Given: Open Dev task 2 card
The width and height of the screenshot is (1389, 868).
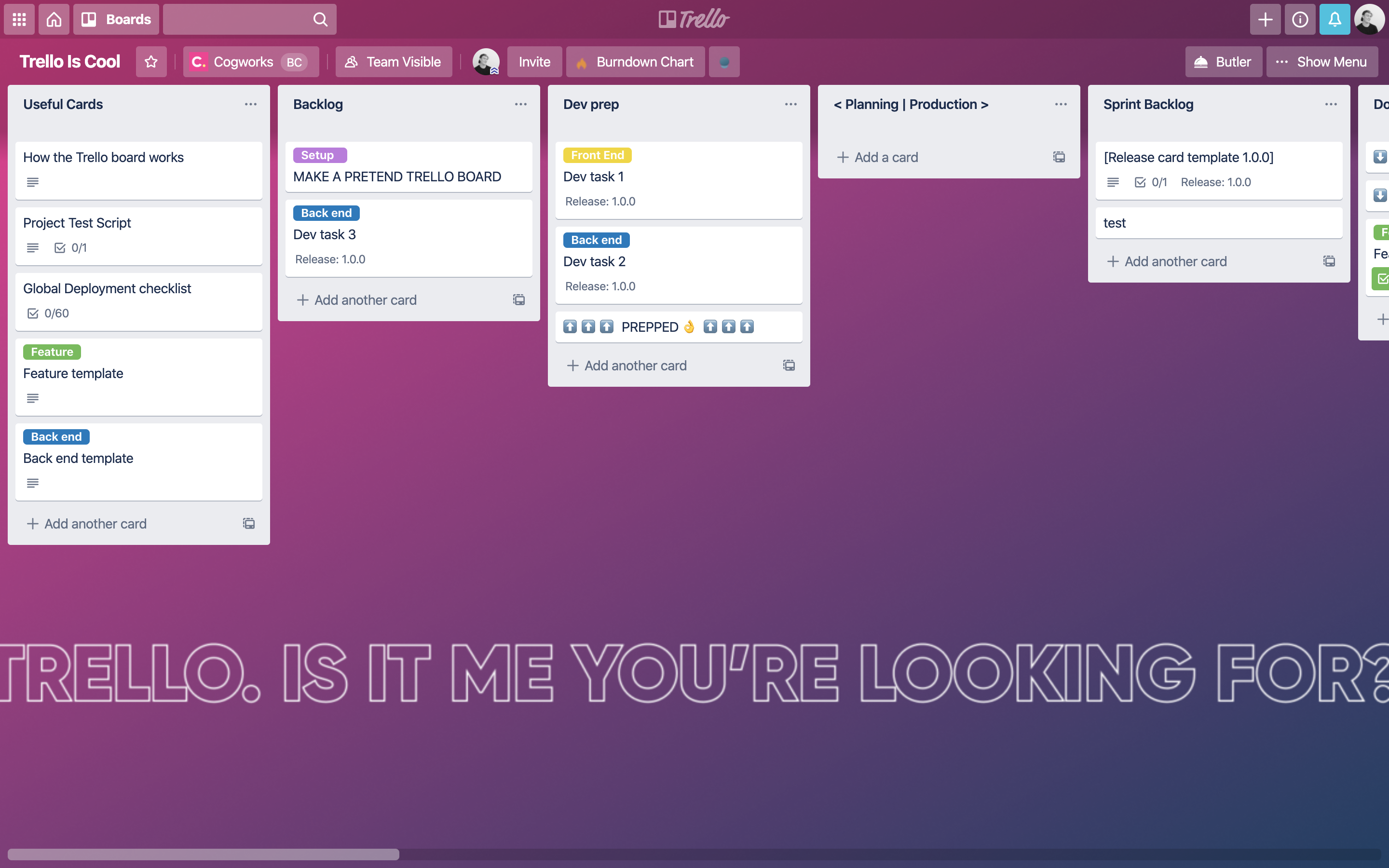Looking at the screenshot, I should pos(679,265).
